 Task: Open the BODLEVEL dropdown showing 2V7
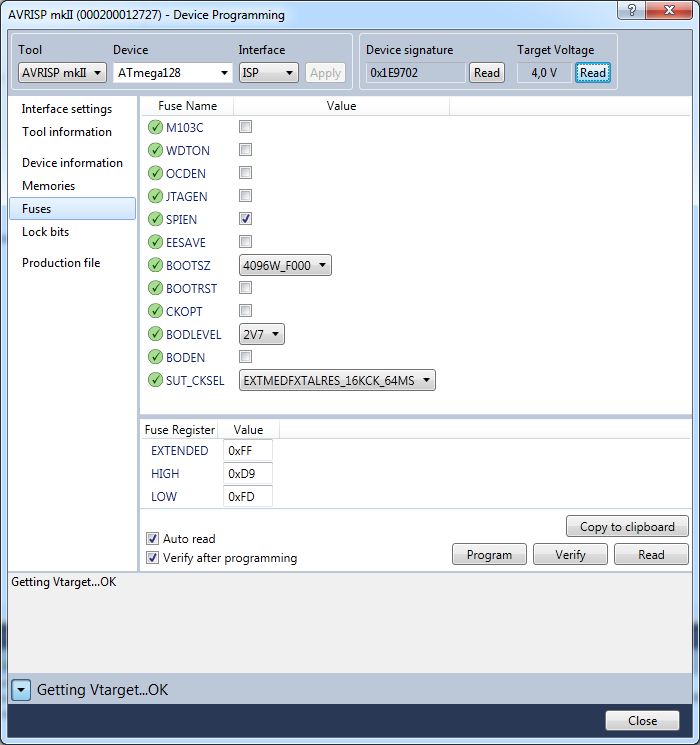pyautogui.click(x=262, y=334)
